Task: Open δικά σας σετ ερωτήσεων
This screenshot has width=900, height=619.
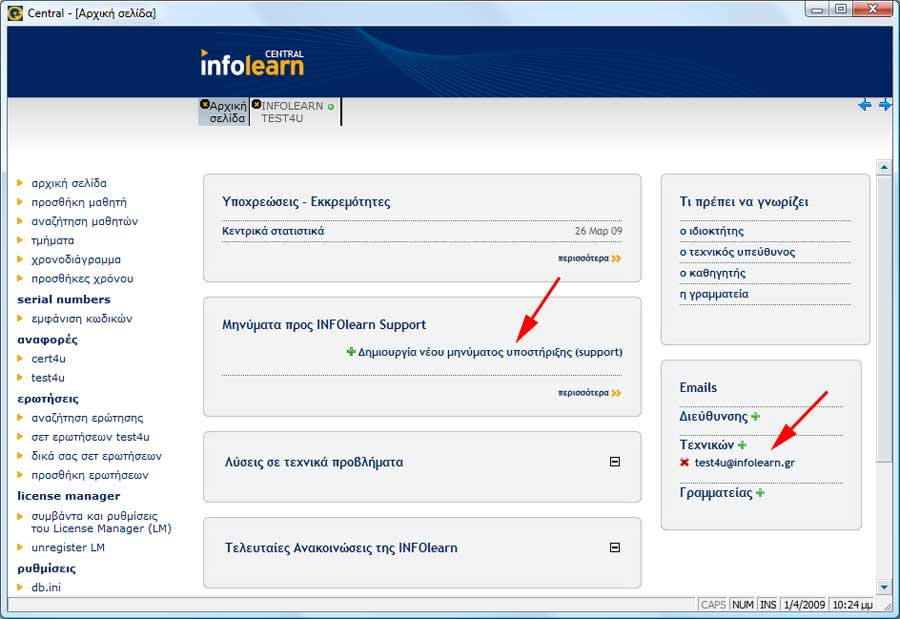Action: [96, 456]
